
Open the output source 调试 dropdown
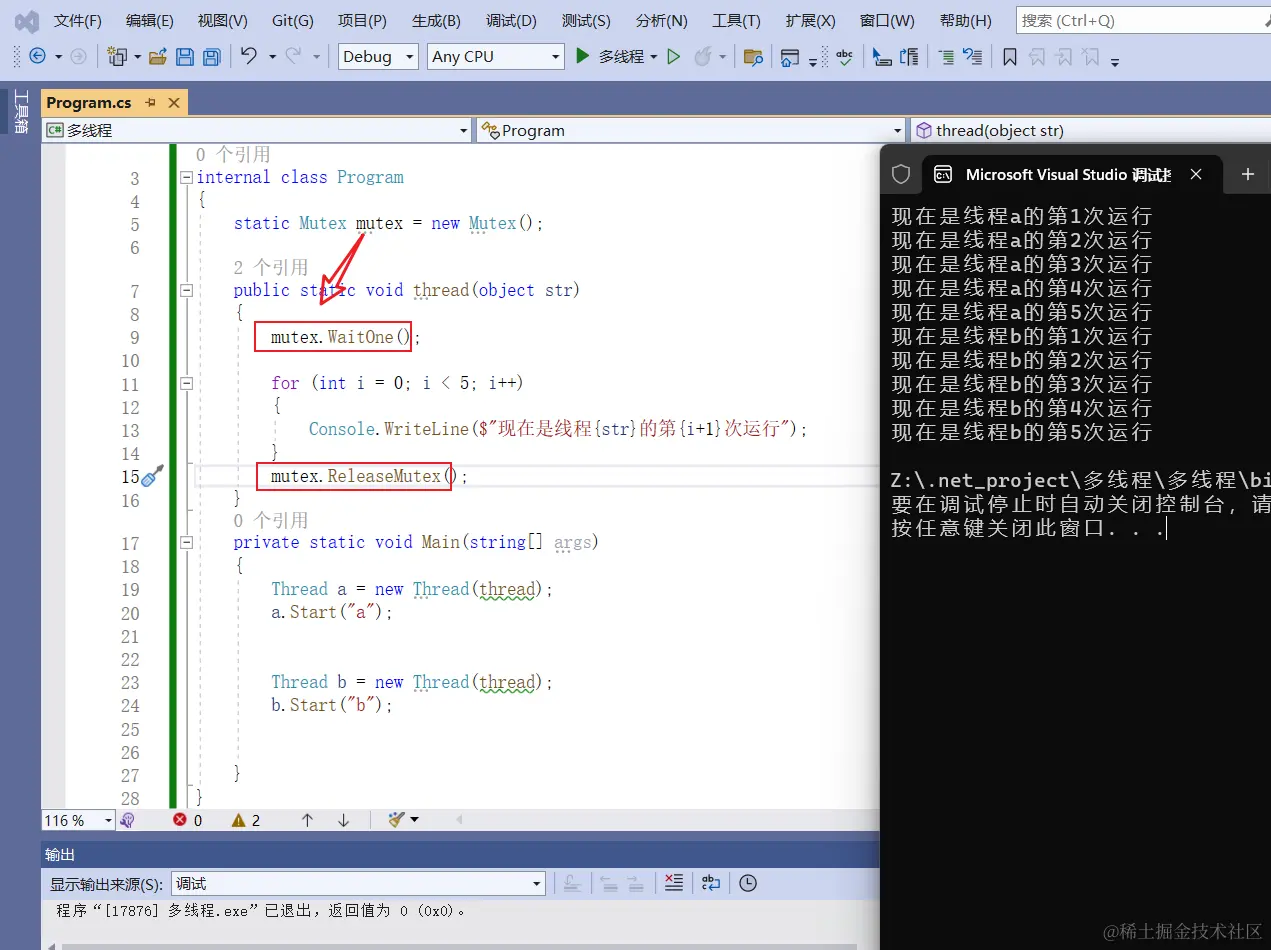[x=358, y=884]
